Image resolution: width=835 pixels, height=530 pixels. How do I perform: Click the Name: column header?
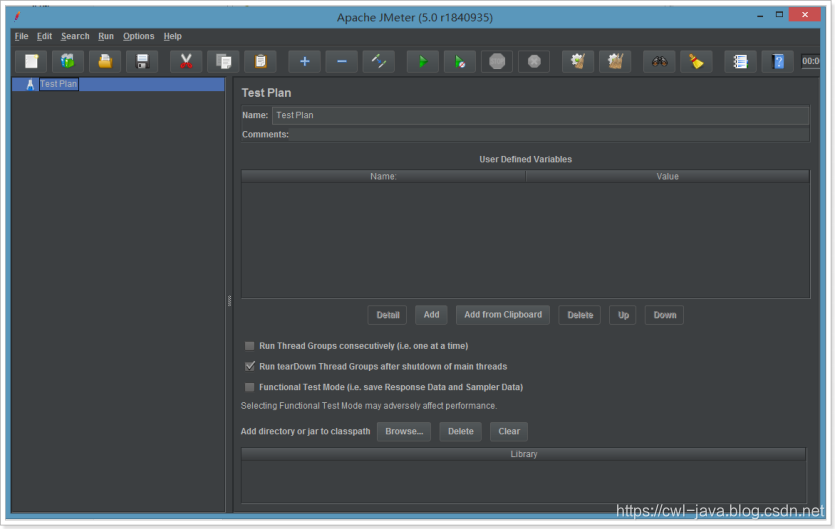click(383, 176)
